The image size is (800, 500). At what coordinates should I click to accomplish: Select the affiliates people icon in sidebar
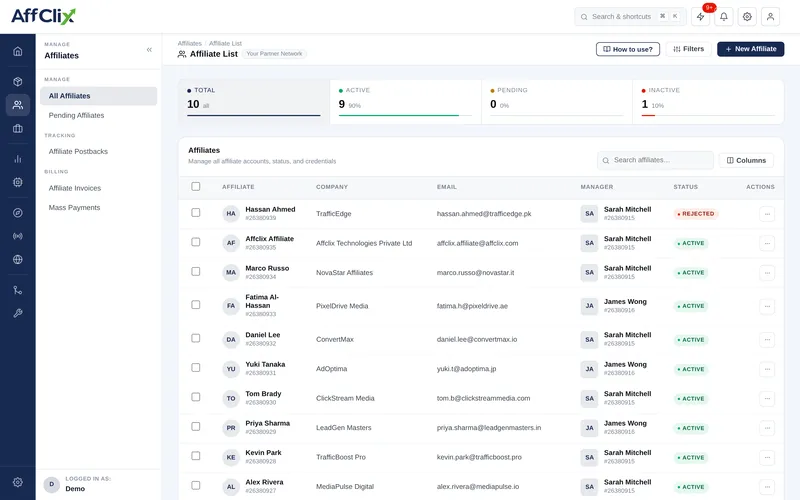point(17,105)
